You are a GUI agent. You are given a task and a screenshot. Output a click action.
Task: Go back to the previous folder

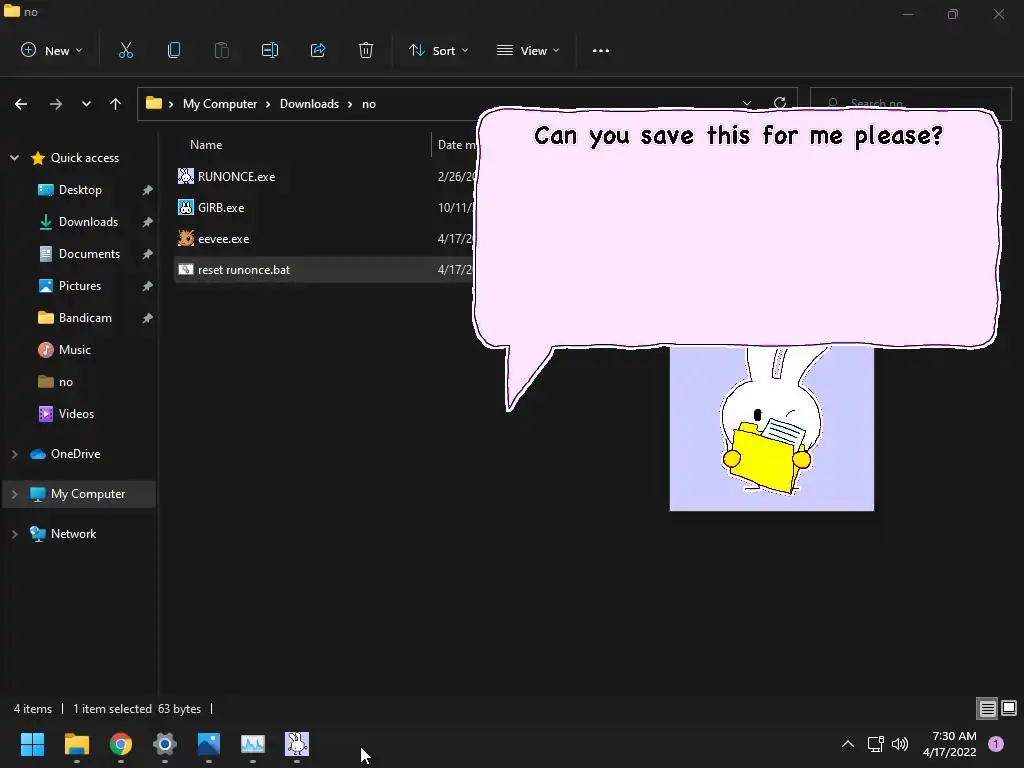coord(21,104)
